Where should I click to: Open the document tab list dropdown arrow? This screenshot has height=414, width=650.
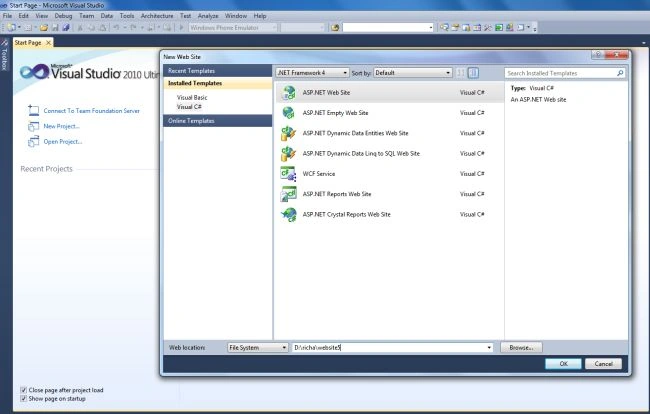coord(644,43)
